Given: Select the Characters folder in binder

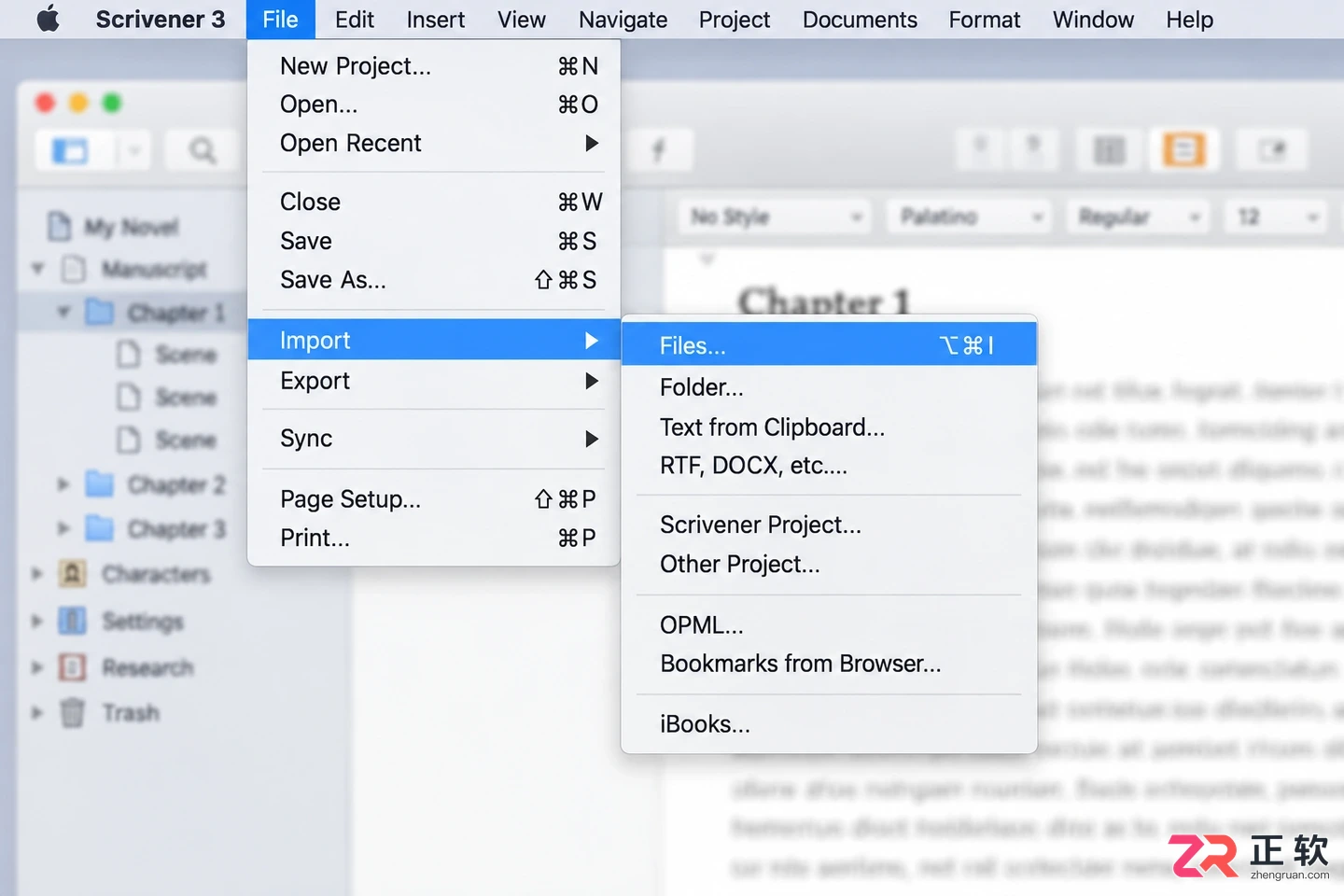Looking at the screenshot, I should pos(135,574).
